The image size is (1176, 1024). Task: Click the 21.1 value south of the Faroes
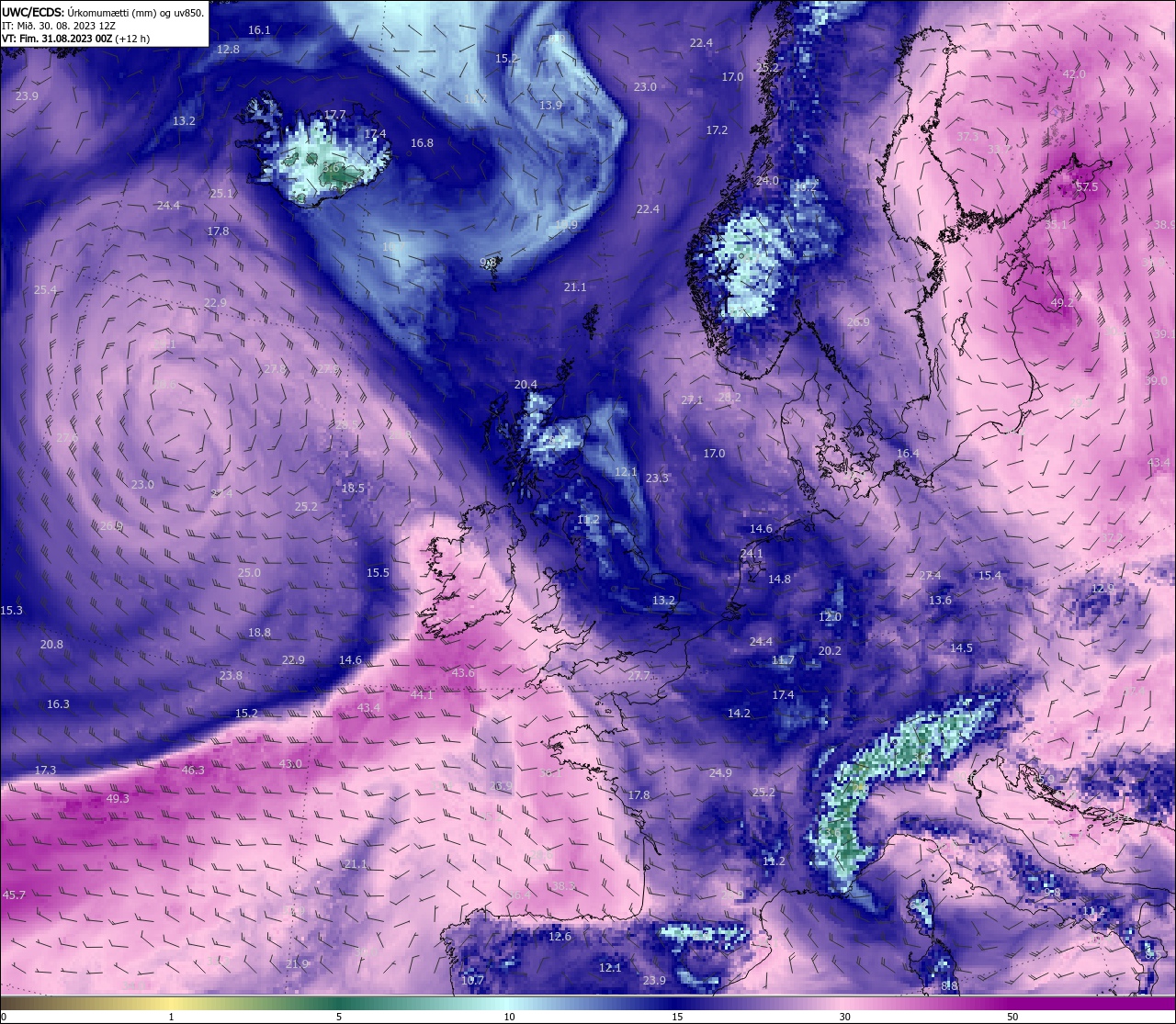[x=575, y=287]
